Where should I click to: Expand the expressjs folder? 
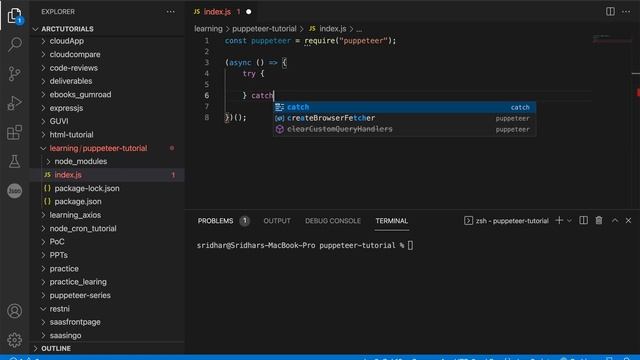coord(66,108)
